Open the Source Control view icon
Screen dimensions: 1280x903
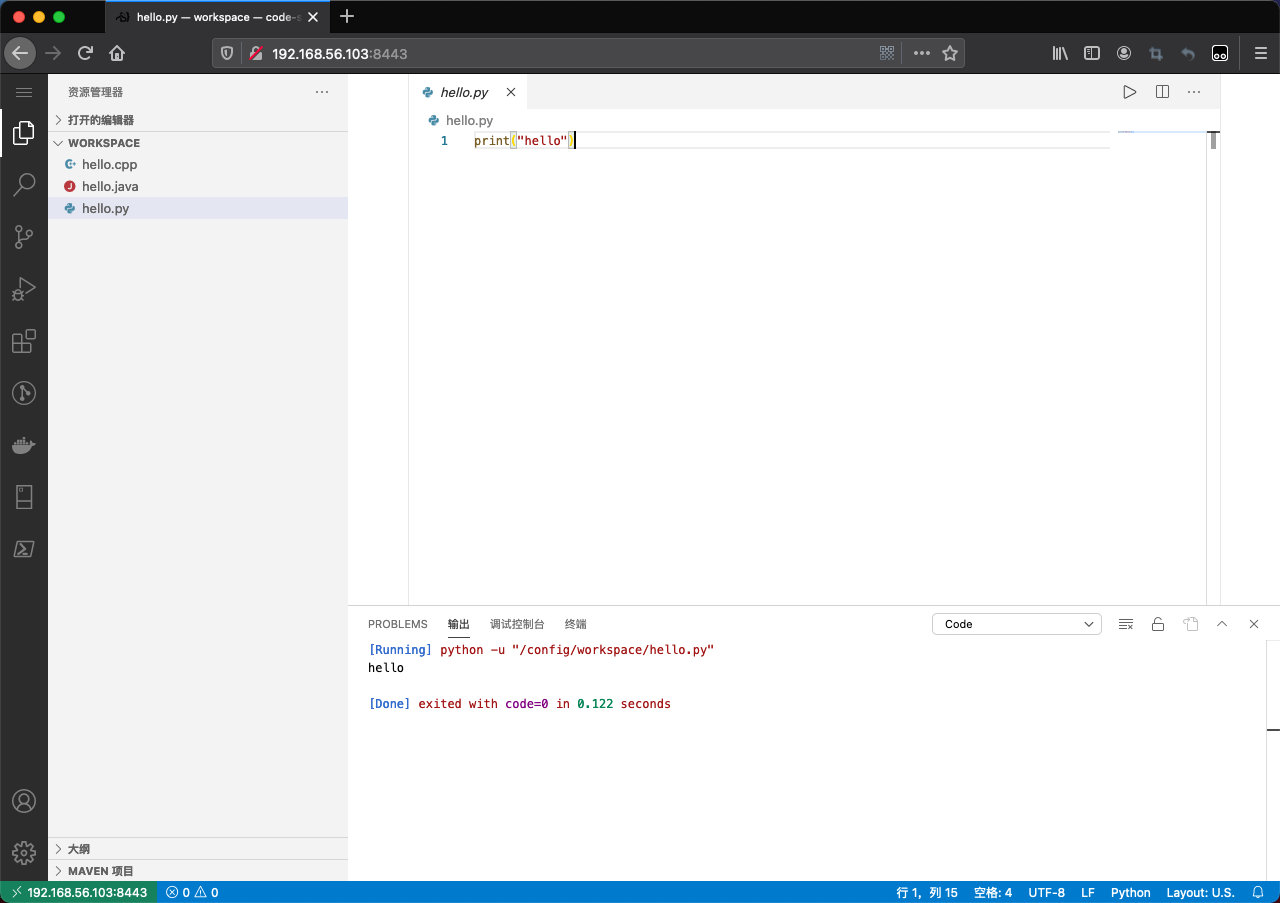pyautogui.click(x=24, y=237)
